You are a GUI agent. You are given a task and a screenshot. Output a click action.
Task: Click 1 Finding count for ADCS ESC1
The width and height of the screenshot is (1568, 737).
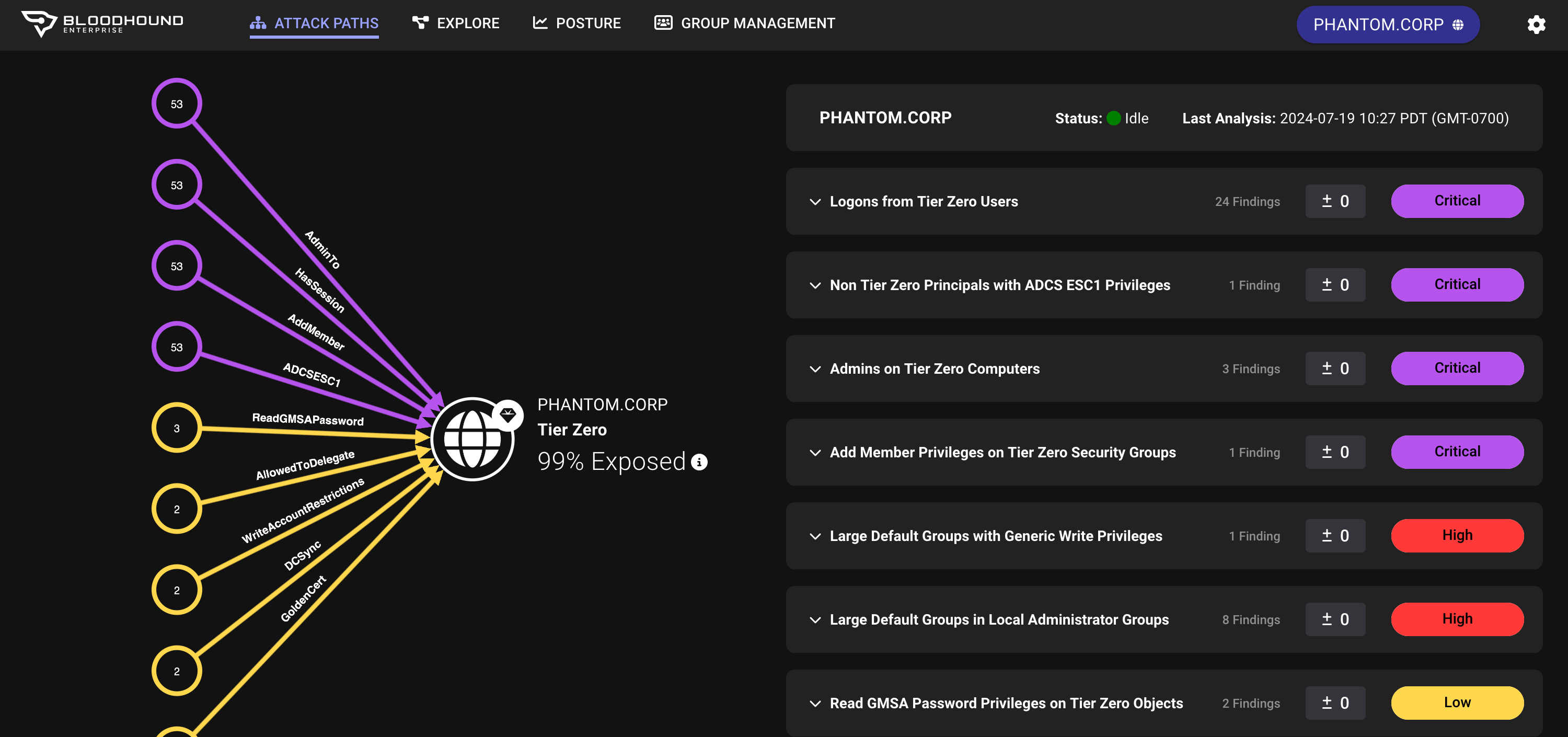coord(1254,285)
